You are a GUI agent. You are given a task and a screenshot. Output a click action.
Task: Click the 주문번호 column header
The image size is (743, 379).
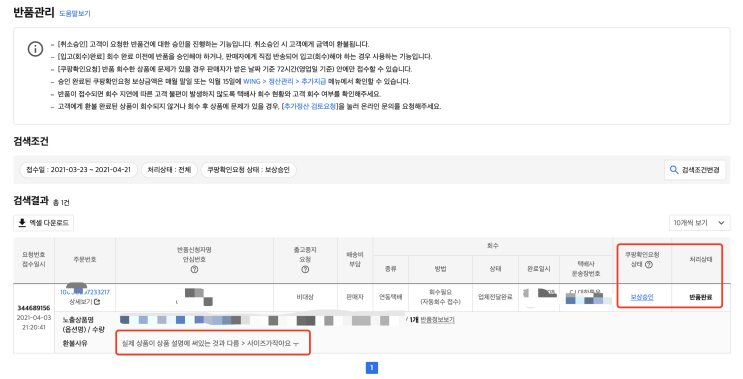85,260
